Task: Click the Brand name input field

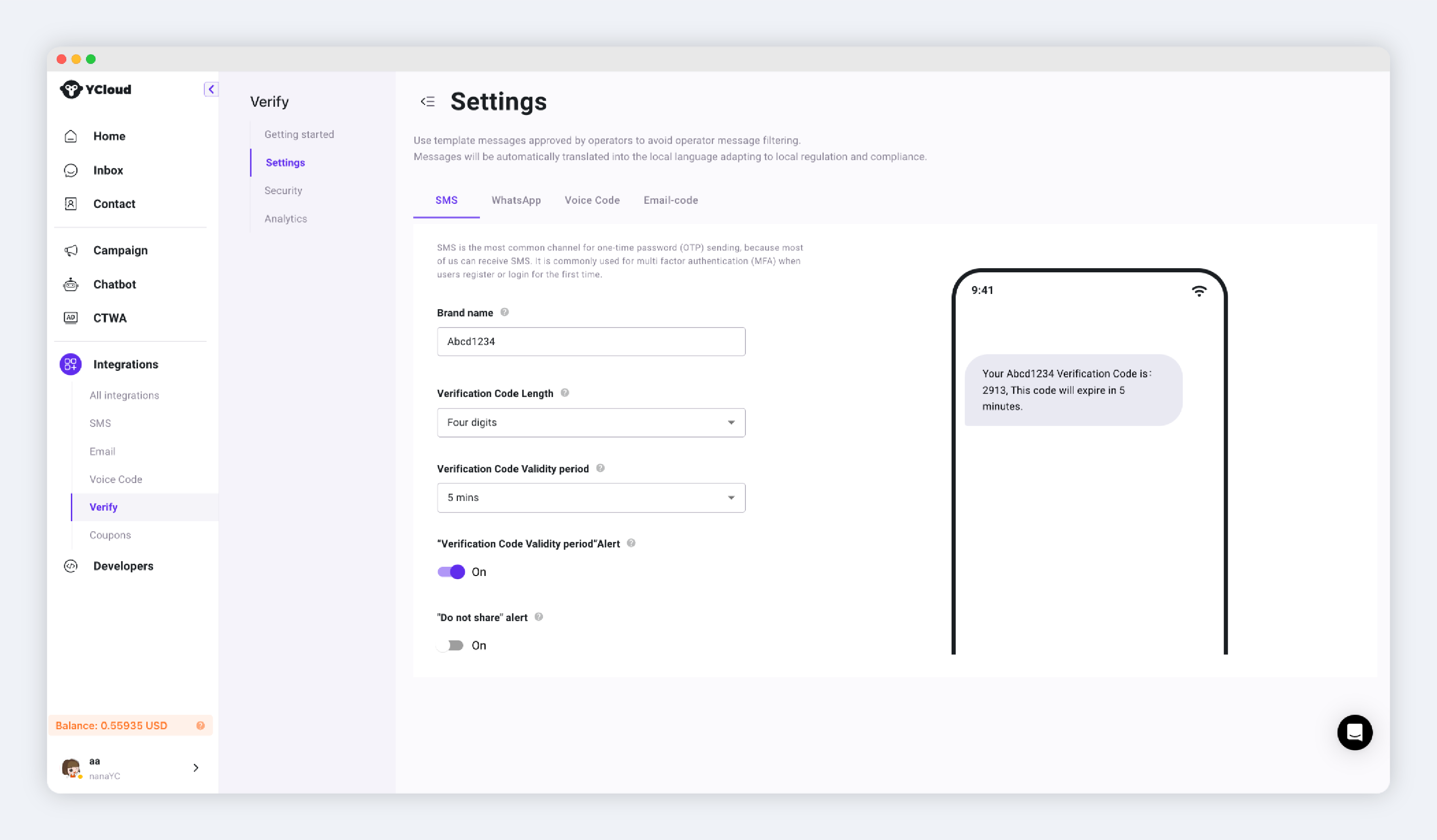Action: (591, 342)
